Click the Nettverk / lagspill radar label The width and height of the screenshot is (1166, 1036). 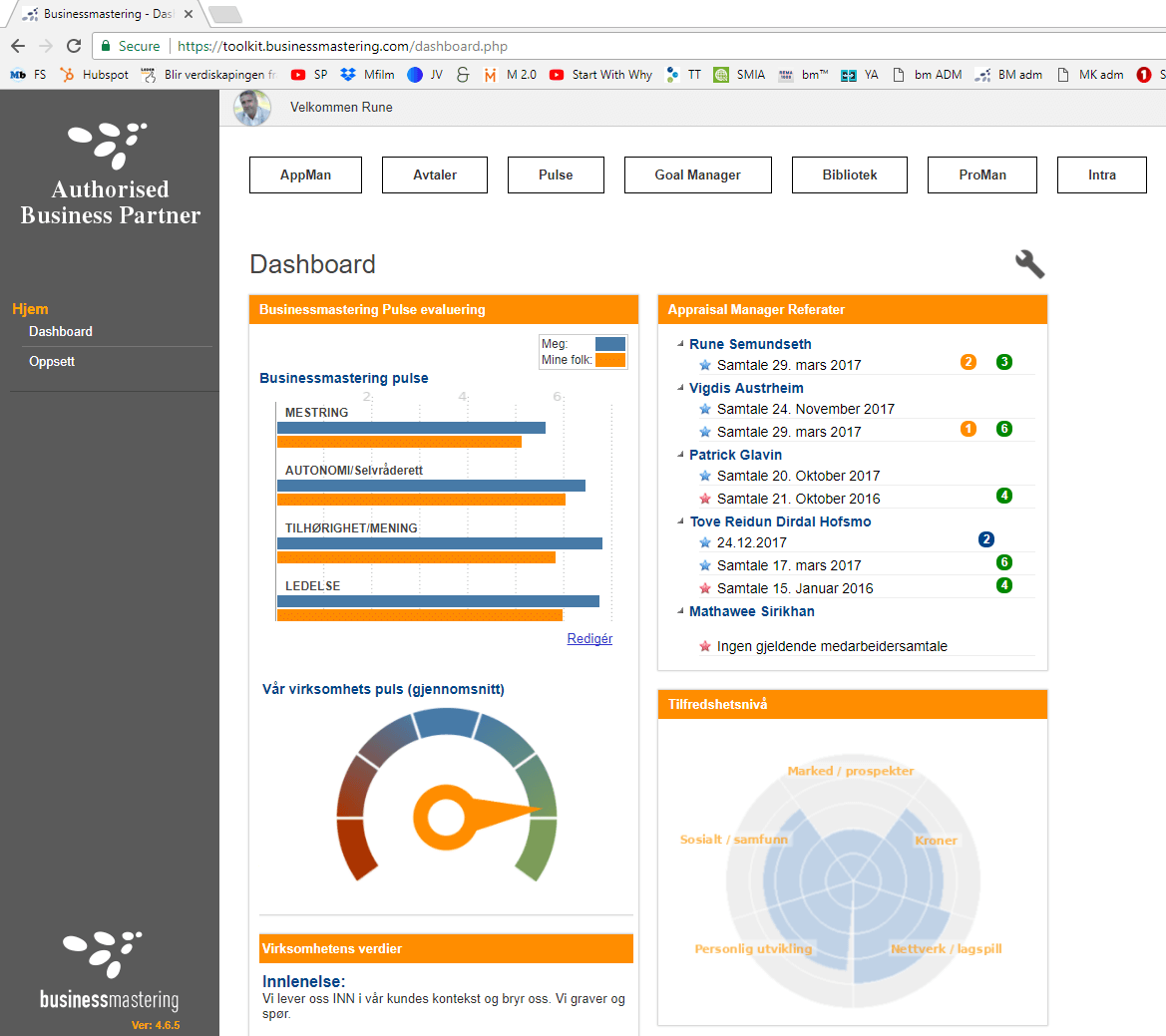pyautogui.click(x=946, y=948)
